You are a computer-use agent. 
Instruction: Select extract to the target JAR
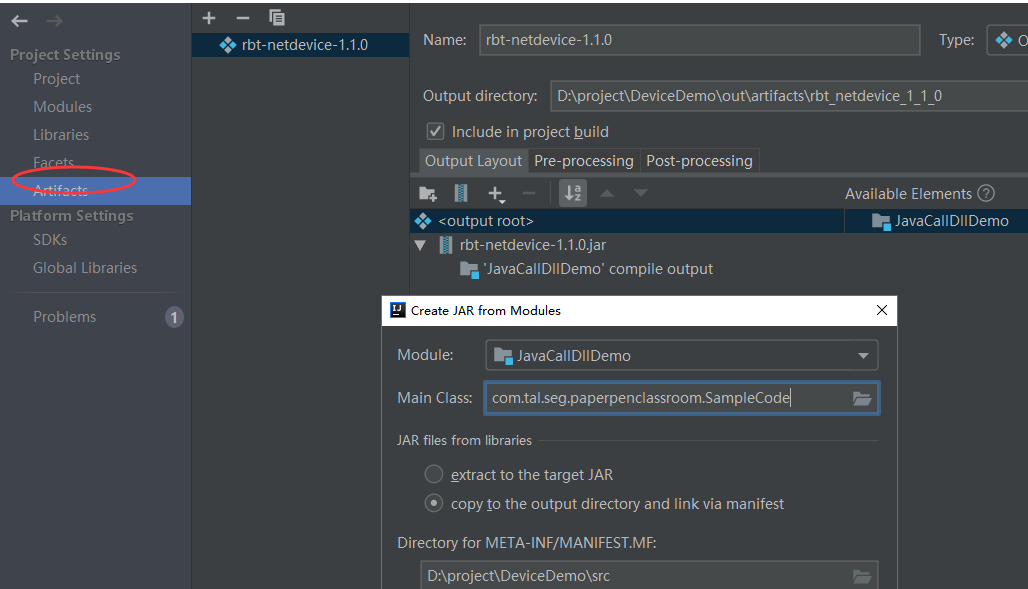(433, 474)
